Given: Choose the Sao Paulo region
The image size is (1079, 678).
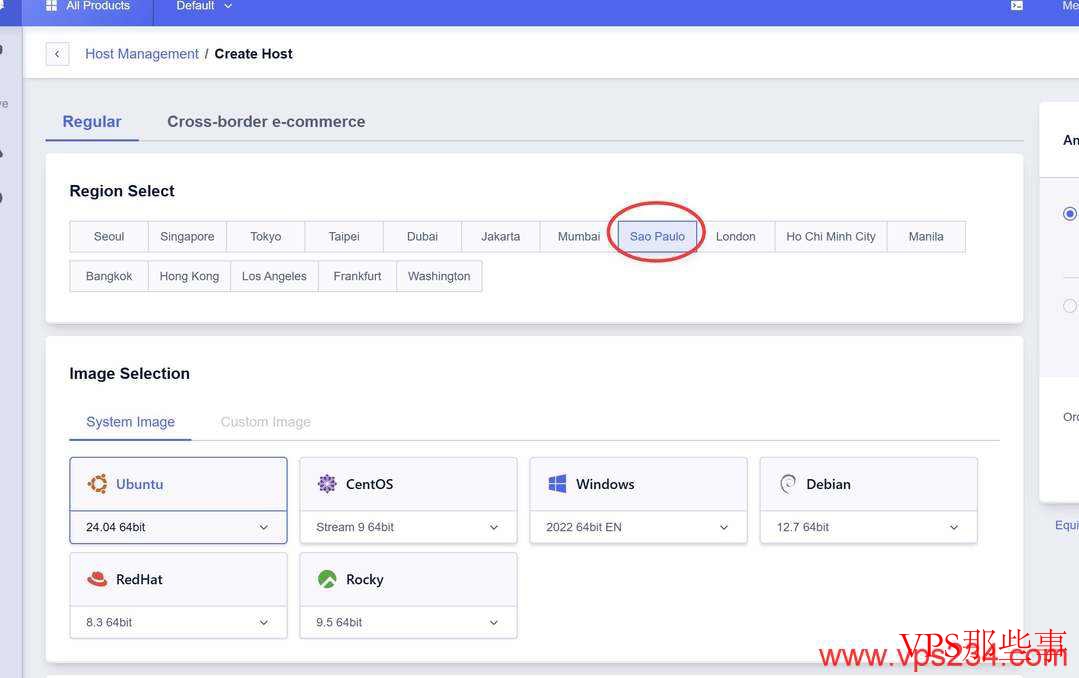Looking at the screenshot, I should tap(657, 237).
